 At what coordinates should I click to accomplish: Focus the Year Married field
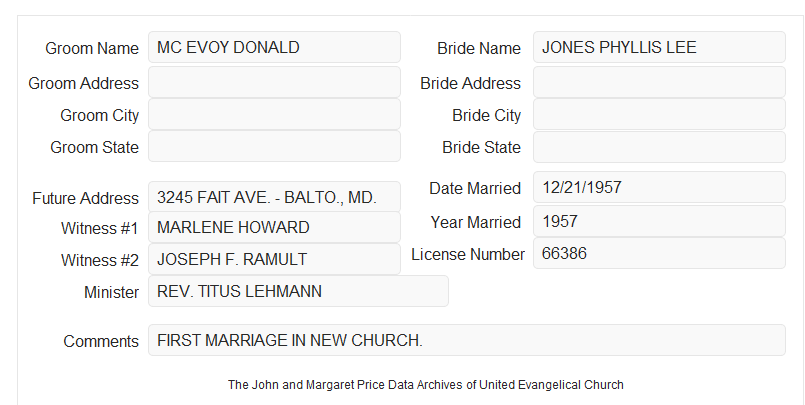pyautogui.click(x=659, y=221)
